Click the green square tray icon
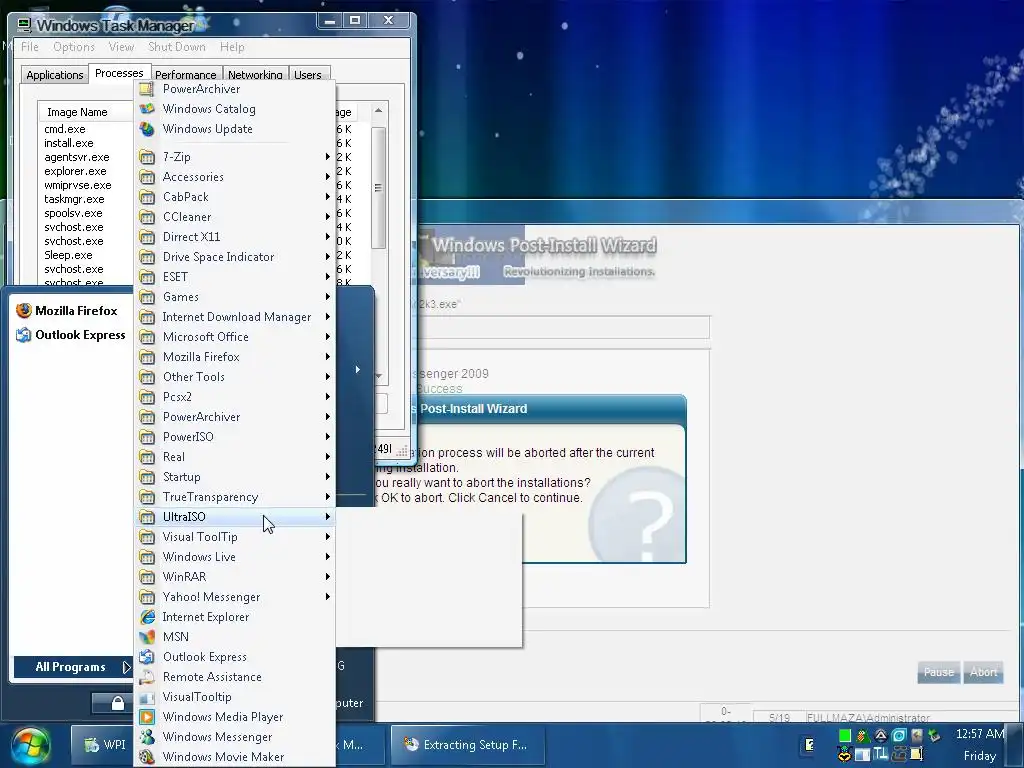The width and height of the screenshot is (1024, 768). coord(845,735)
